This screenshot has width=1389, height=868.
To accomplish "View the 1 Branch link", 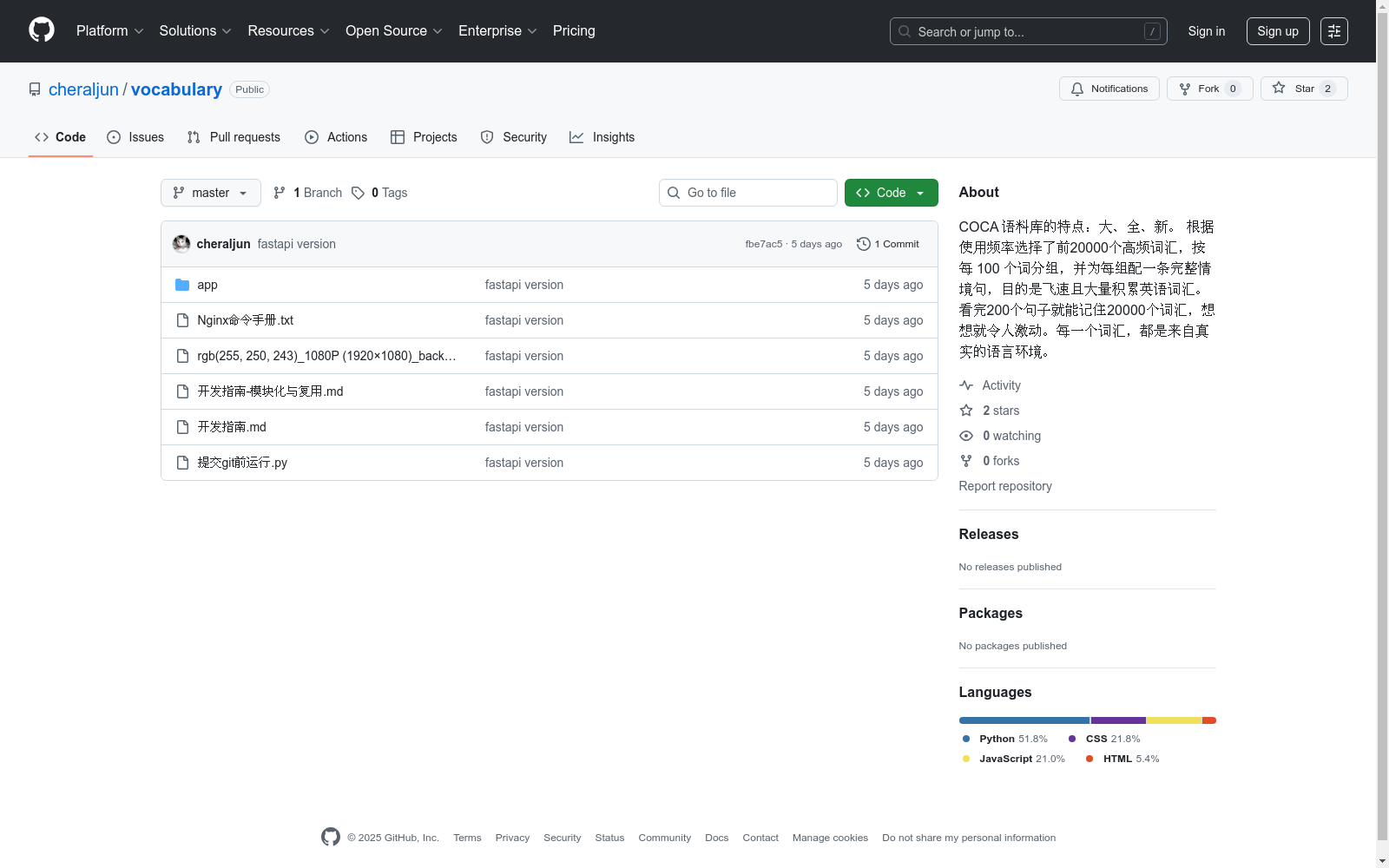I will [x=308, y=193].
